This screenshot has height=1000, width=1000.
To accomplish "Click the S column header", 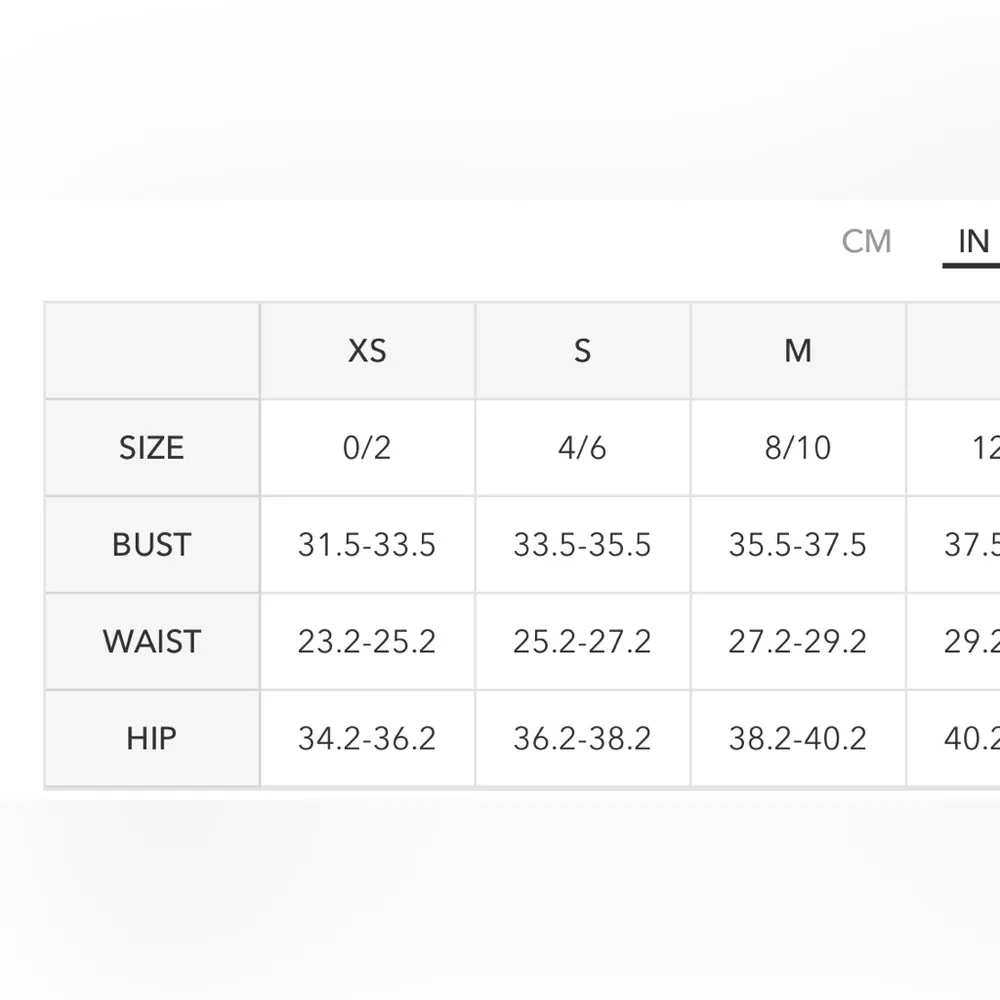I will [582, 351].
